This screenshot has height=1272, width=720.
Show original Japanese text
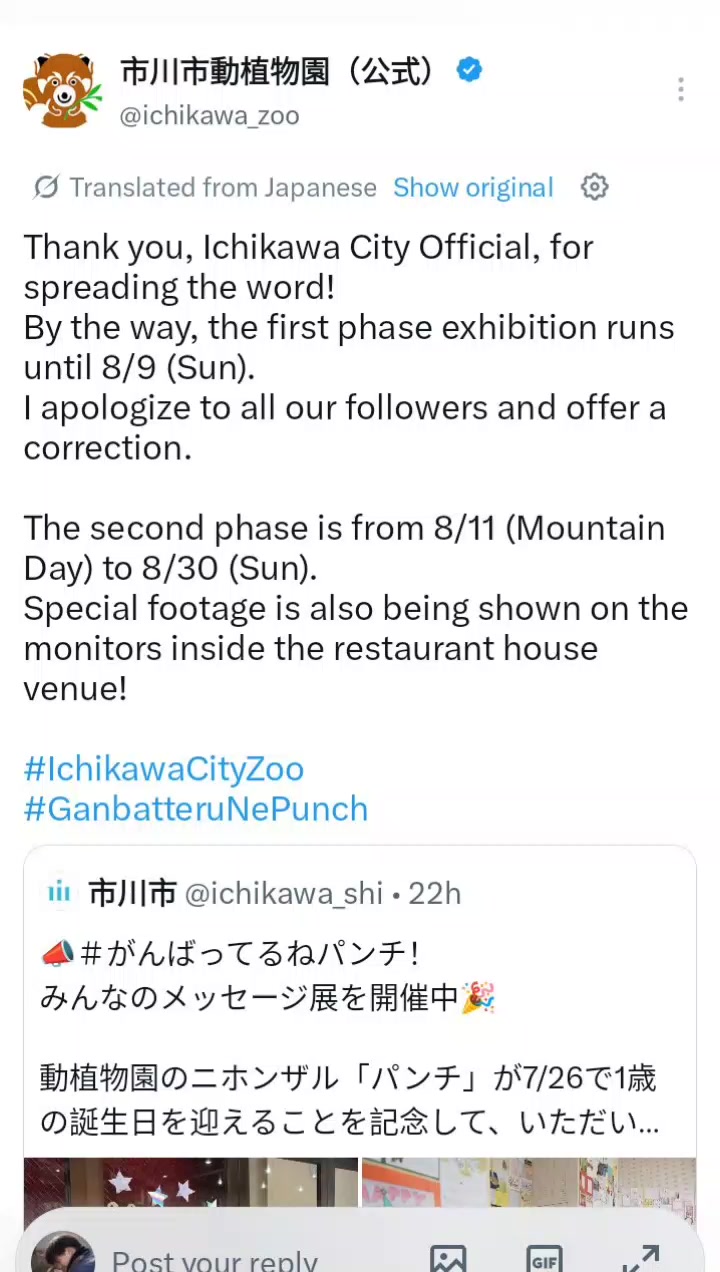click(473, 188)
